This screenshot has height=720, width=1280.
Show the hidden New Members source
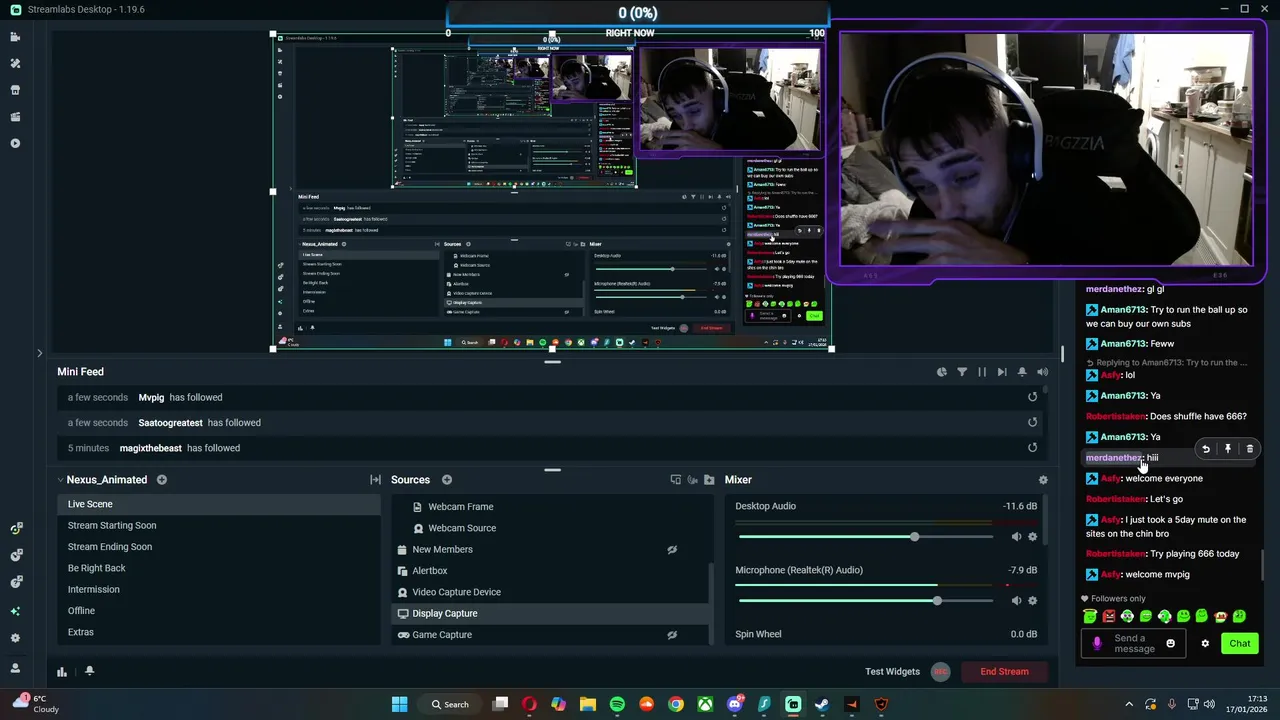[x=672, y=550]
